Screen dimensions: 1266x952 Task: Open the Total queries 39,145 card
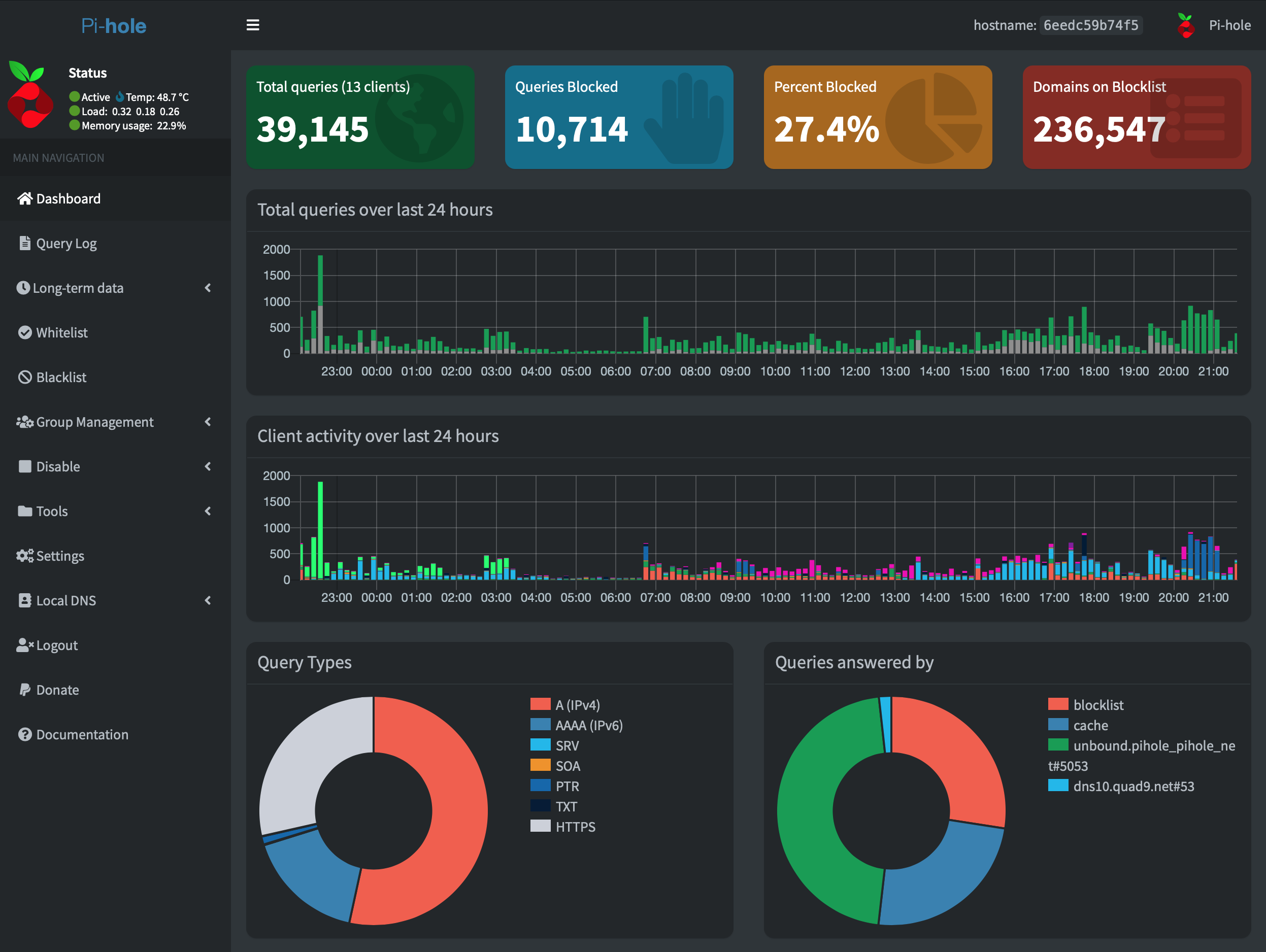click(x=360, y=117)
